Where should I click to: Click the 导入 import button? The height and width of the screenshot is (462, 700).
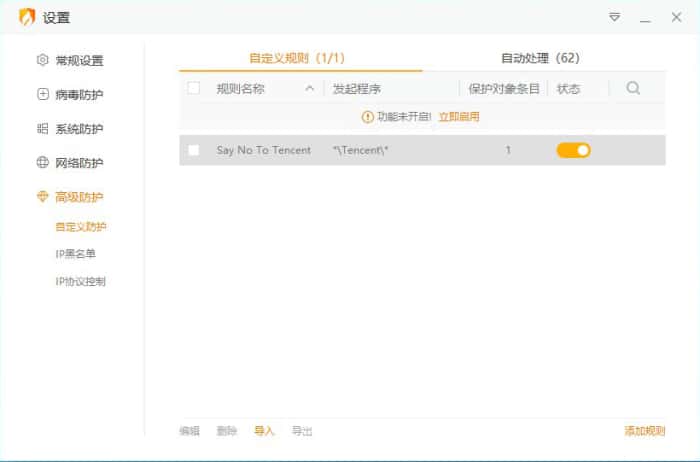[264, 431]
